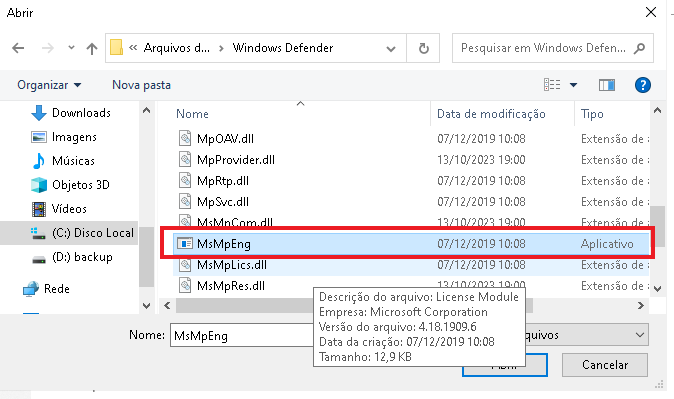This screenshot has width=674, height=399.
Task: Open the view options dropdown arrow
Action: tap(573, 85)
